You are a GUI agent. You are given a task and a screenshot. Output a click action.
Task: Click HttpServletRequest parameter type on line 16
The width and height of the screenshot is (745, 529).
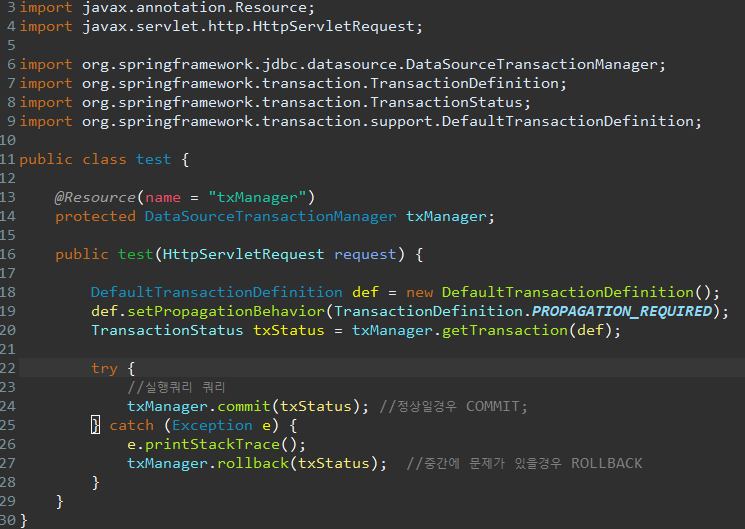243,254
